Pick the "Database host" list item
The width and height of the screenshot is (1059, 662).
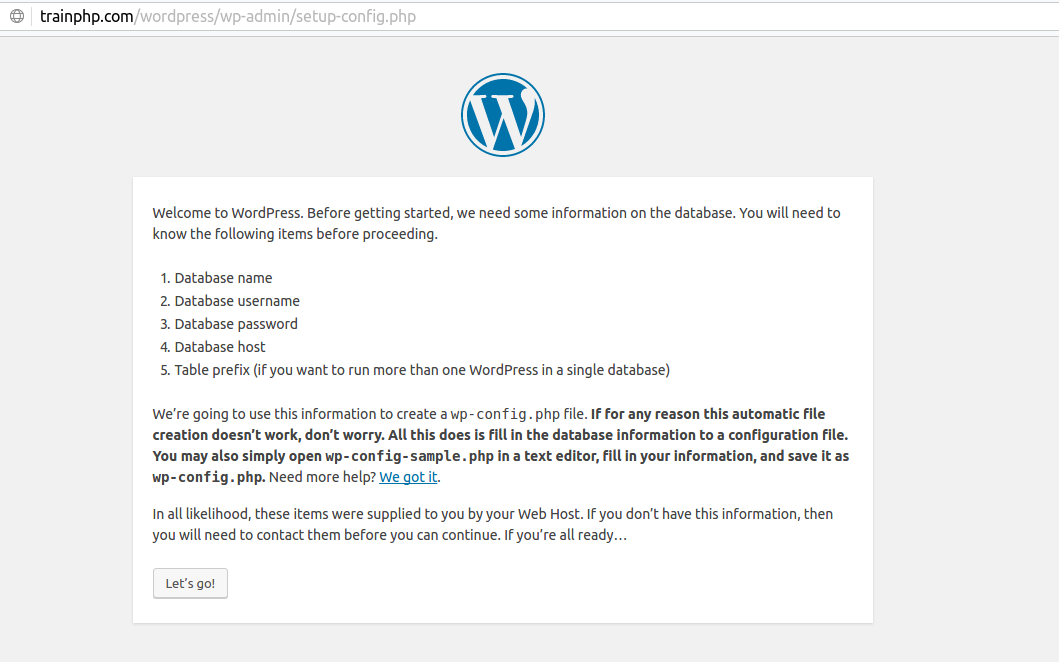tap(220, 347)
